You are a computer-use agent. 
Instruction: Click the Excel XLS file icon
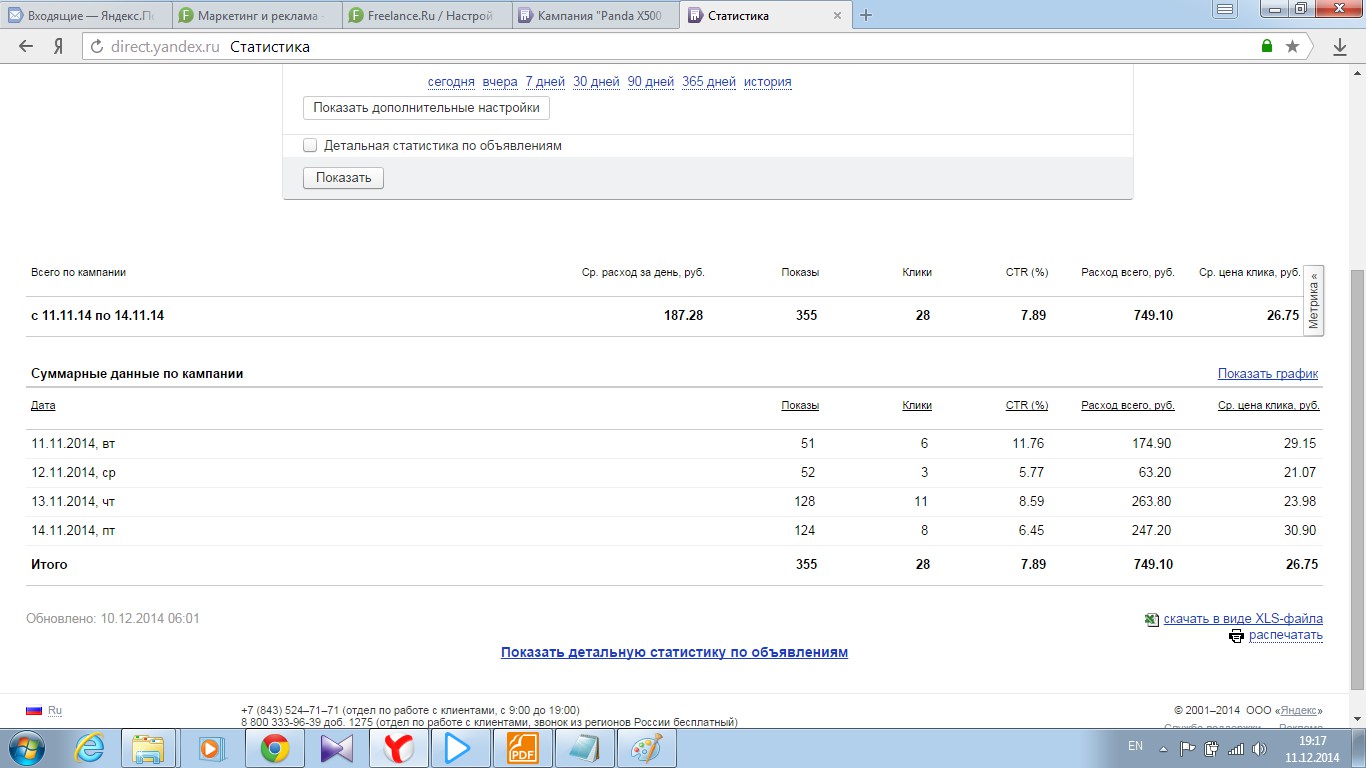1152,619
